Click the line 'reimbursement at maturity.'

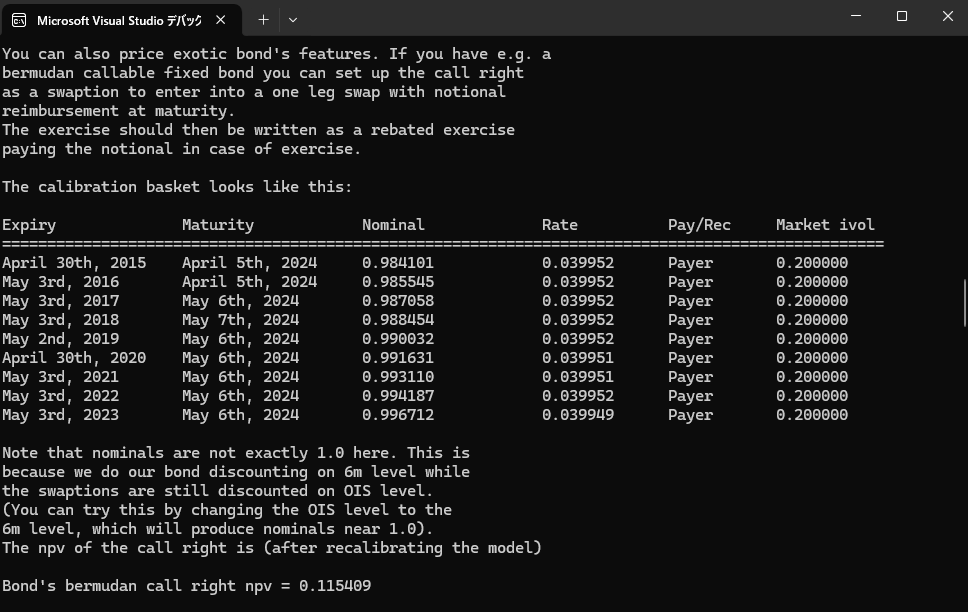click(x=119, y=111)
